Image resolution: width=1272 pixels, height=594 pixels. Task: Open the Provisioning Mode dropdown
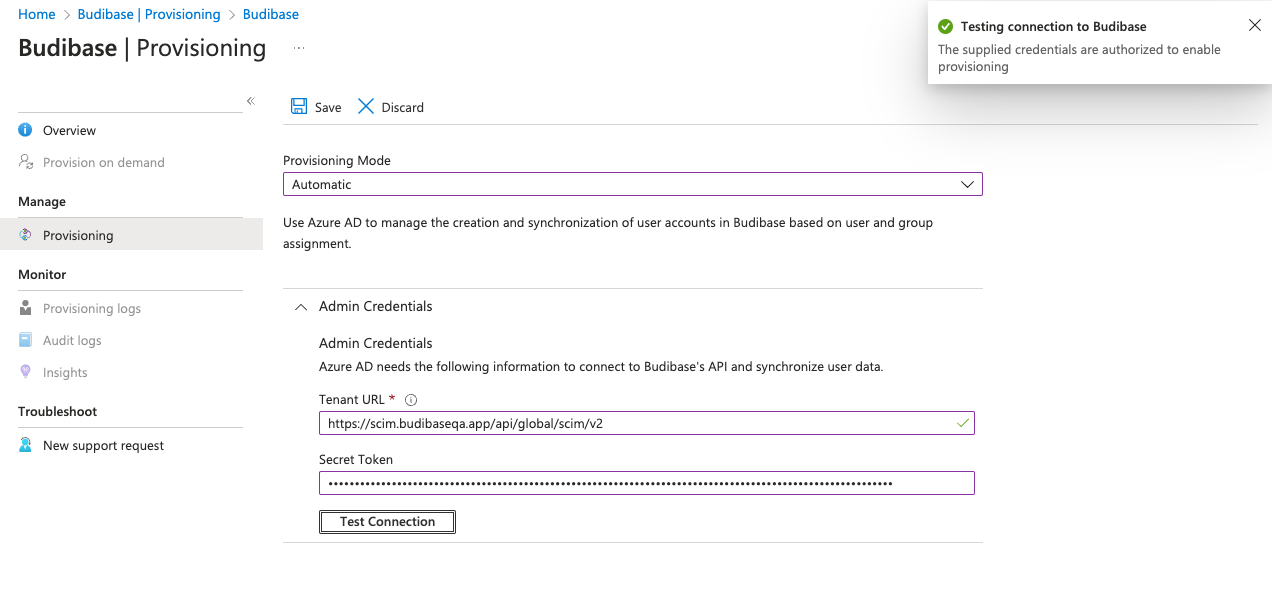tap(633, 184)
